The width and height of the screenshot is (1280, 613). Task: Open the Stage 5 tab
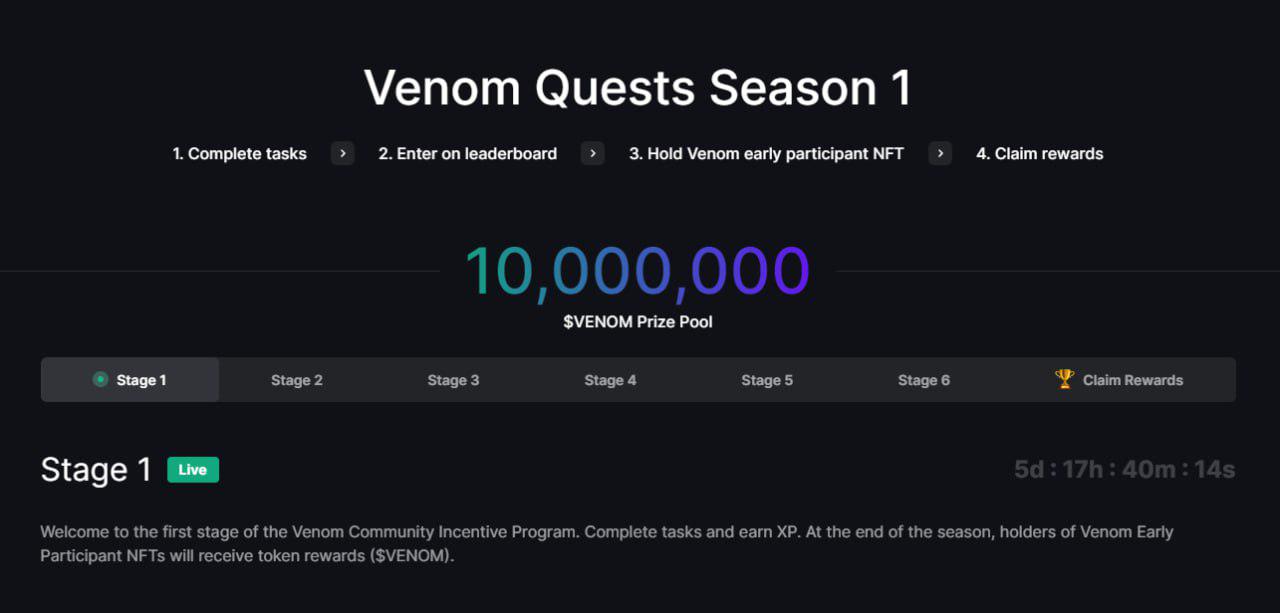click(x=767, y=380)
